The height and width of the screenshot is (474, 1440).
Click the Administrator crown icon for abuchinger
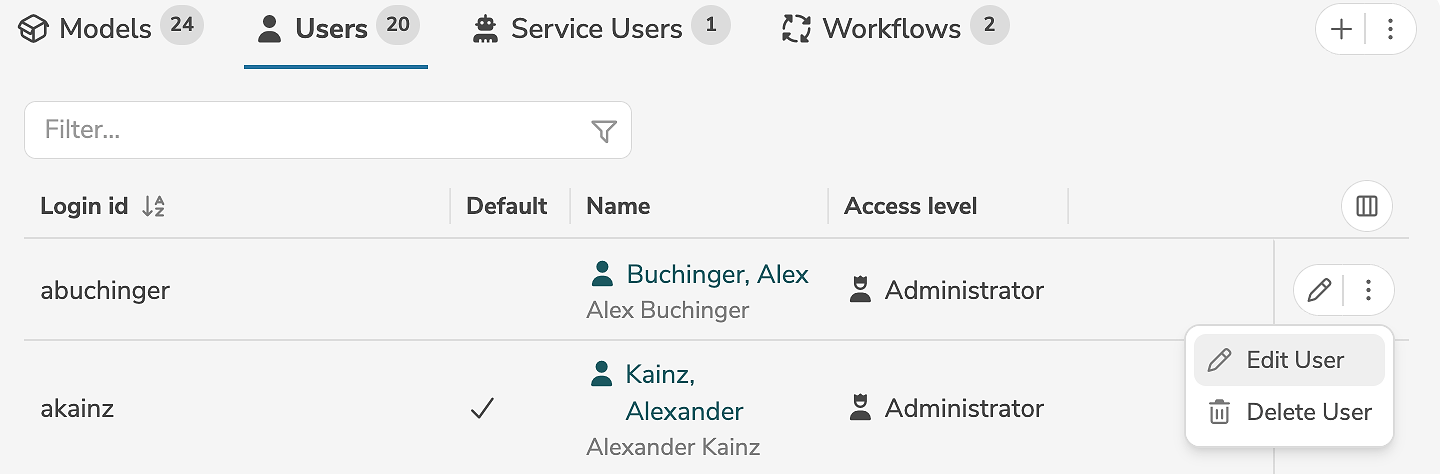pyautogui.click(x=859, y=291)
